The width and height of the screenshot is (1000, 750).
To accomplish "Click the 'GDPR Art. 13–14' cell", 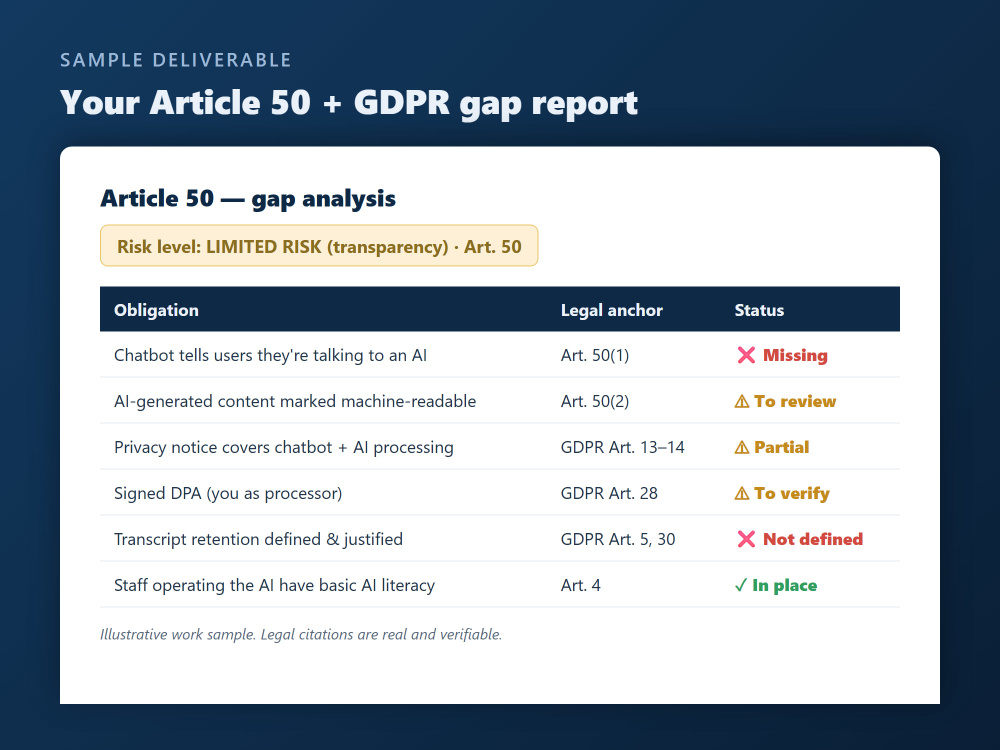I will (x=622, y=447).
